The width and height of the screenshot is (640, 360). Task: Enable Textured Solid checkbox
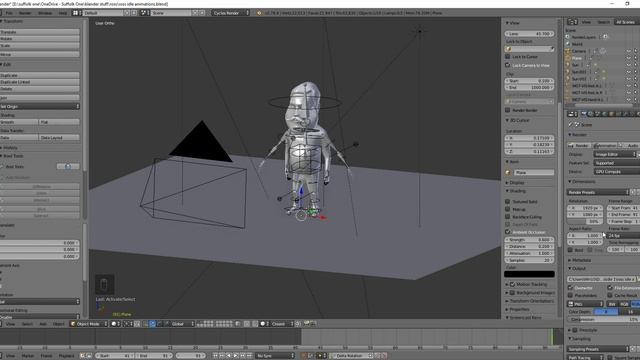(x=508, y=202)
